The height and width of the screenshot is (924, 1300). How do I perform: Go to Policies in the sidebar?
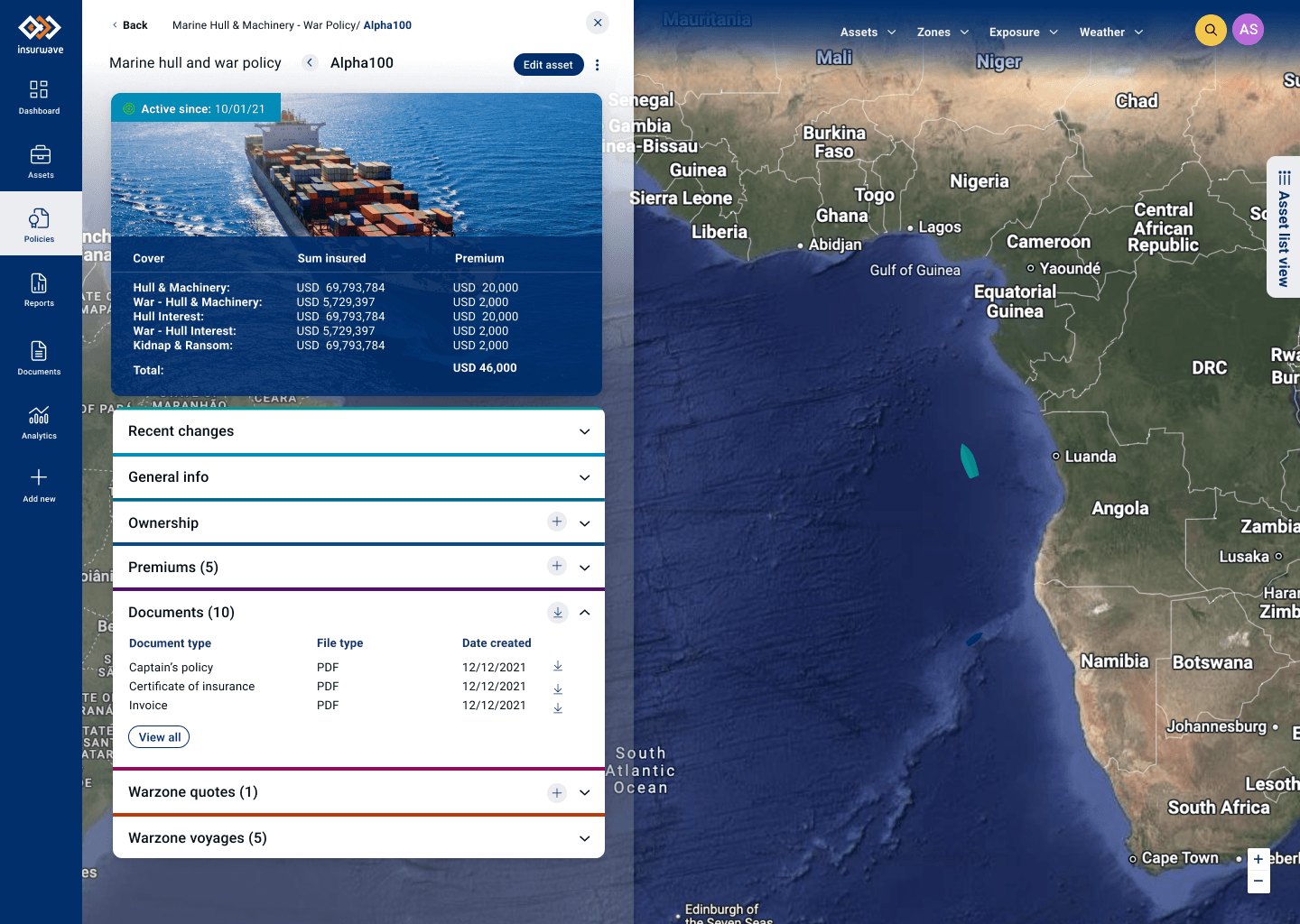(40, 225)
